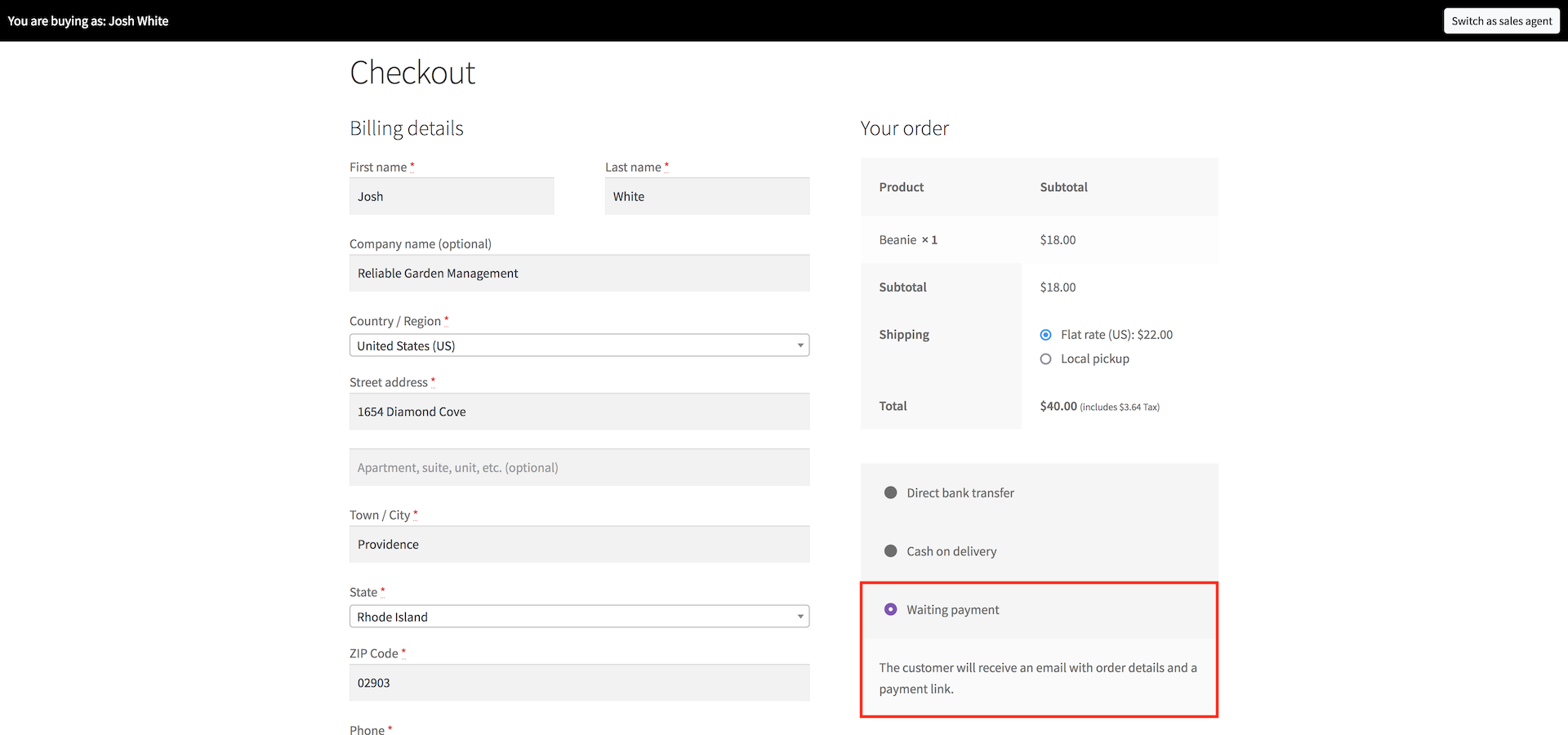Click the Country dropdown arrow
This screenshot has width=1568, height=735.
[x=800, y=345]
